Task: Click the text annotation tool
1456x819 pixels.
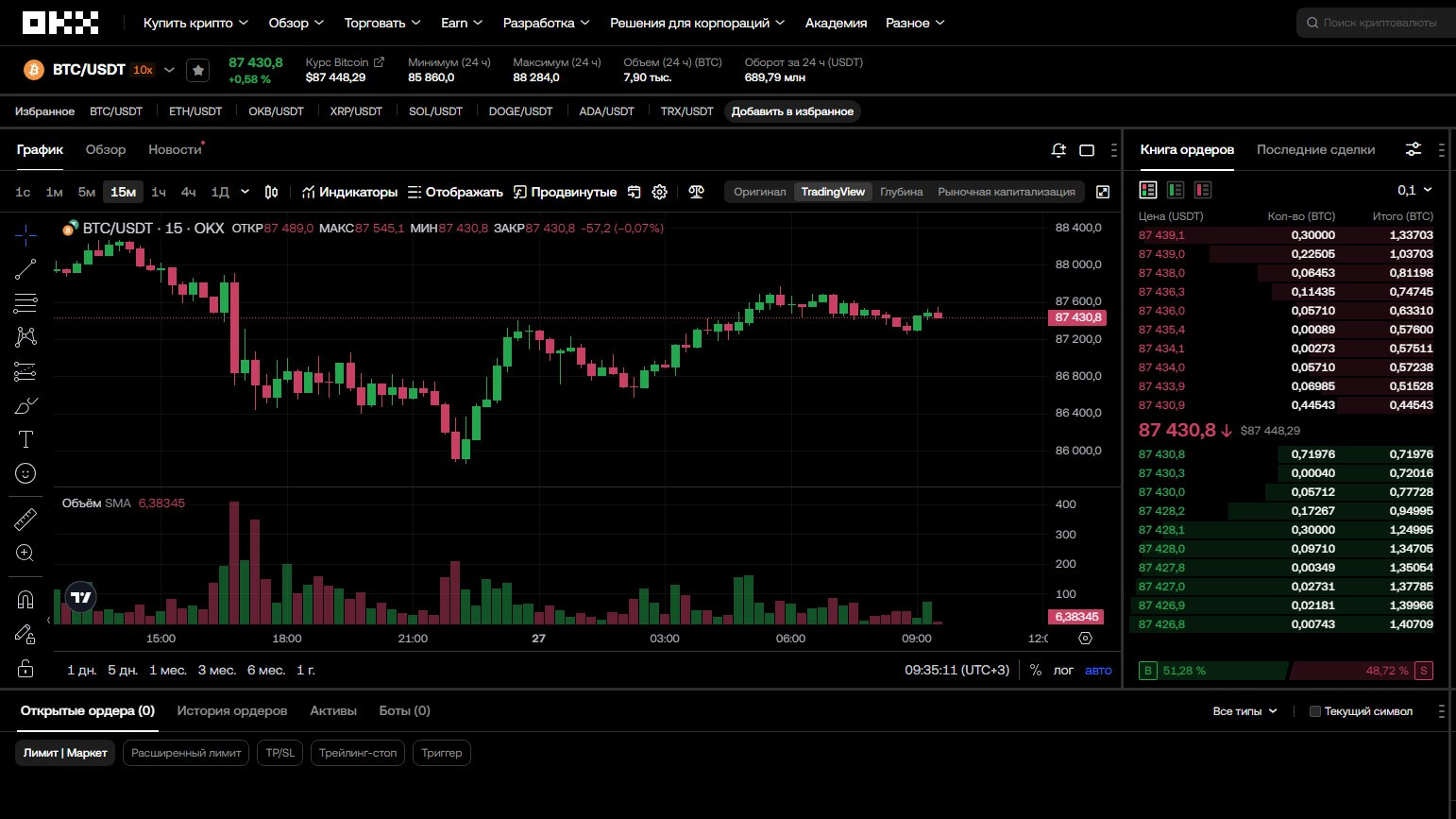Action: pos(25,439)
